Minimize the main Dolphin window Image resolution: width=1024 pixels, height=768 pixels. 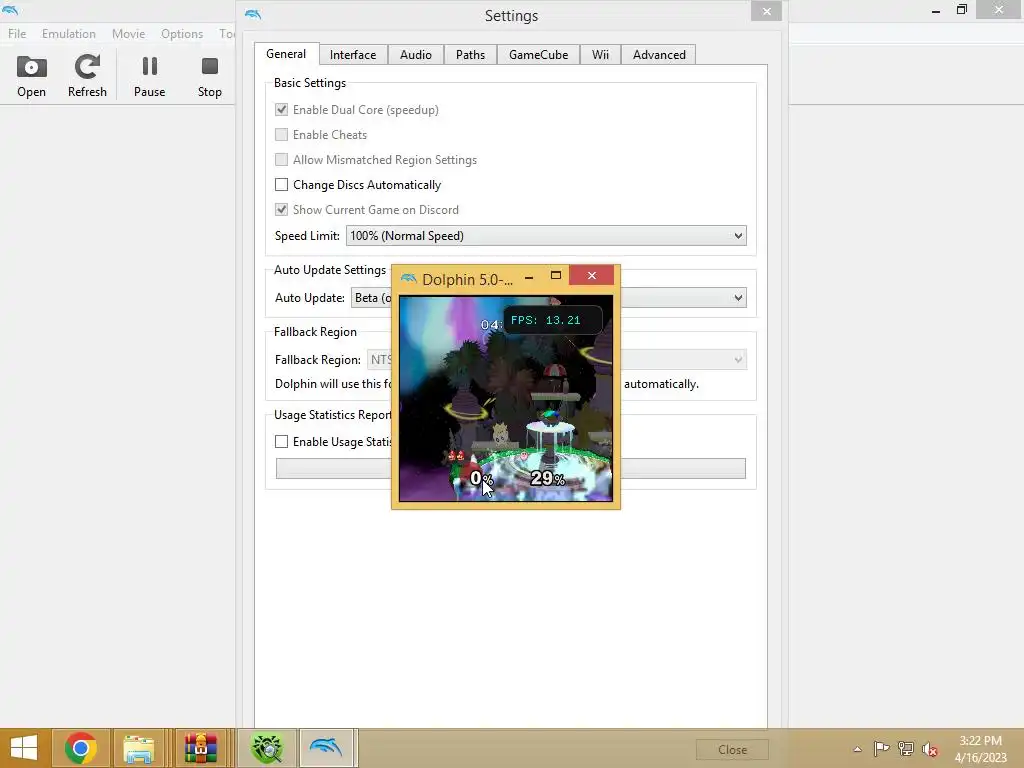click(936, 10)
